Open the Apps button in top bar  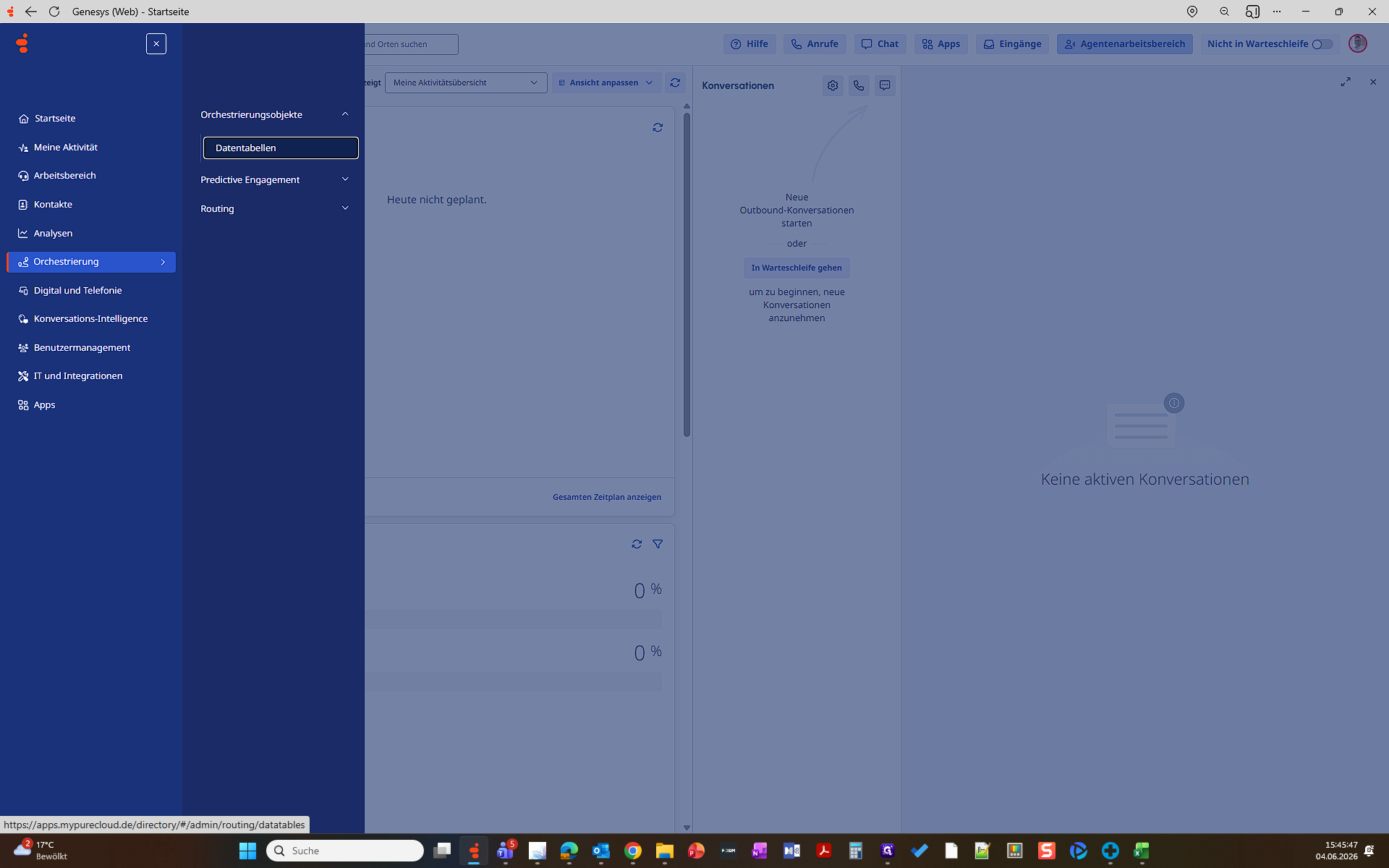pyautogui.click(x=941, y=43)
